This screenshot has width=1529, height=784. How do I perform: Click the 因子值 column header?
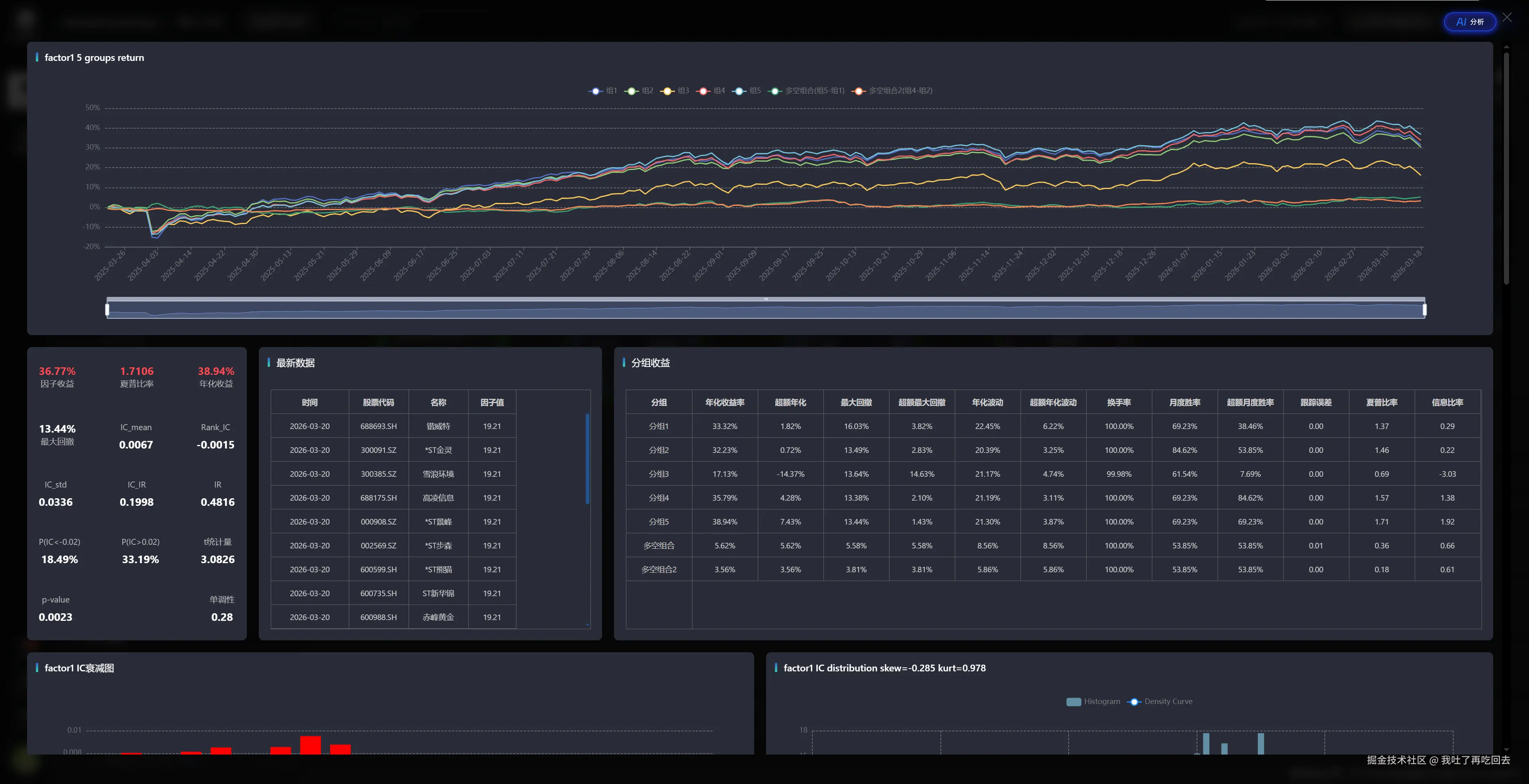(x=491, y=402)
